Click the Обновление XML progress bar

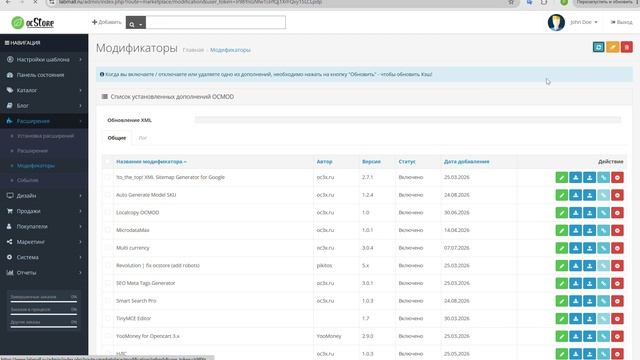point(407,120)
